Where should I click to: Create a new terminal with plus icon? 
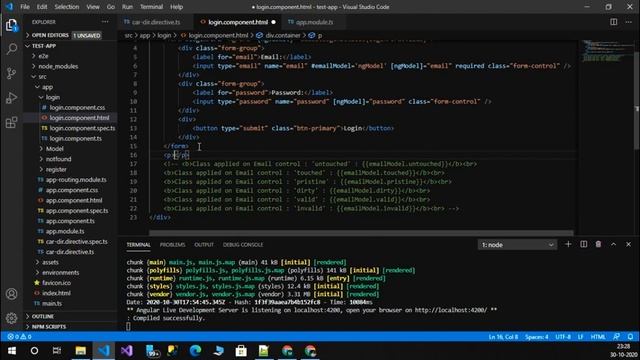pyautogui.click(x=568, y=244)
